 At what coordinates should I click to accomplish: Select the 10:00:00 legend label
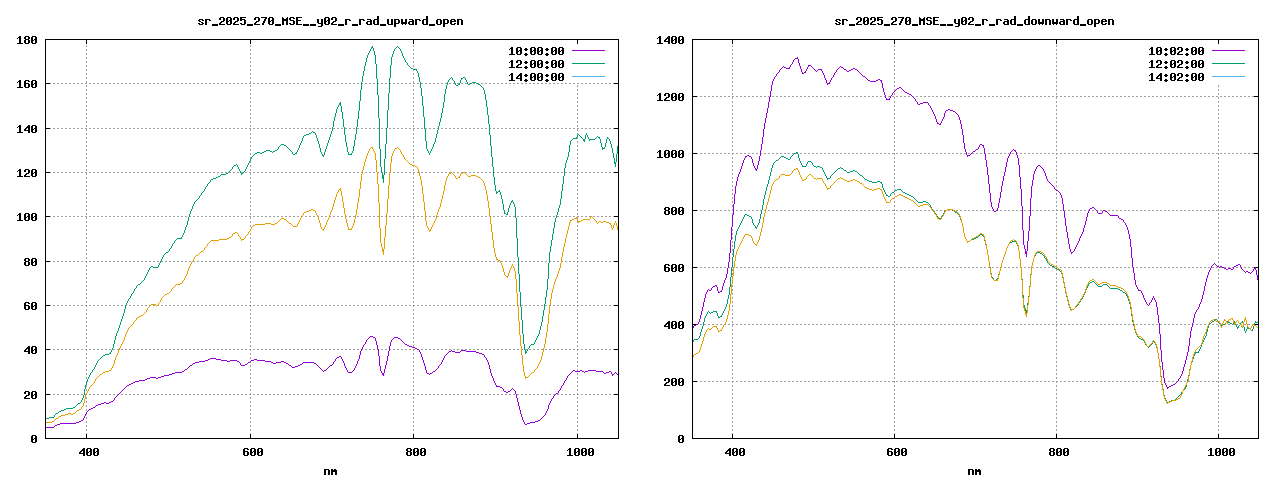pos(536,51)
